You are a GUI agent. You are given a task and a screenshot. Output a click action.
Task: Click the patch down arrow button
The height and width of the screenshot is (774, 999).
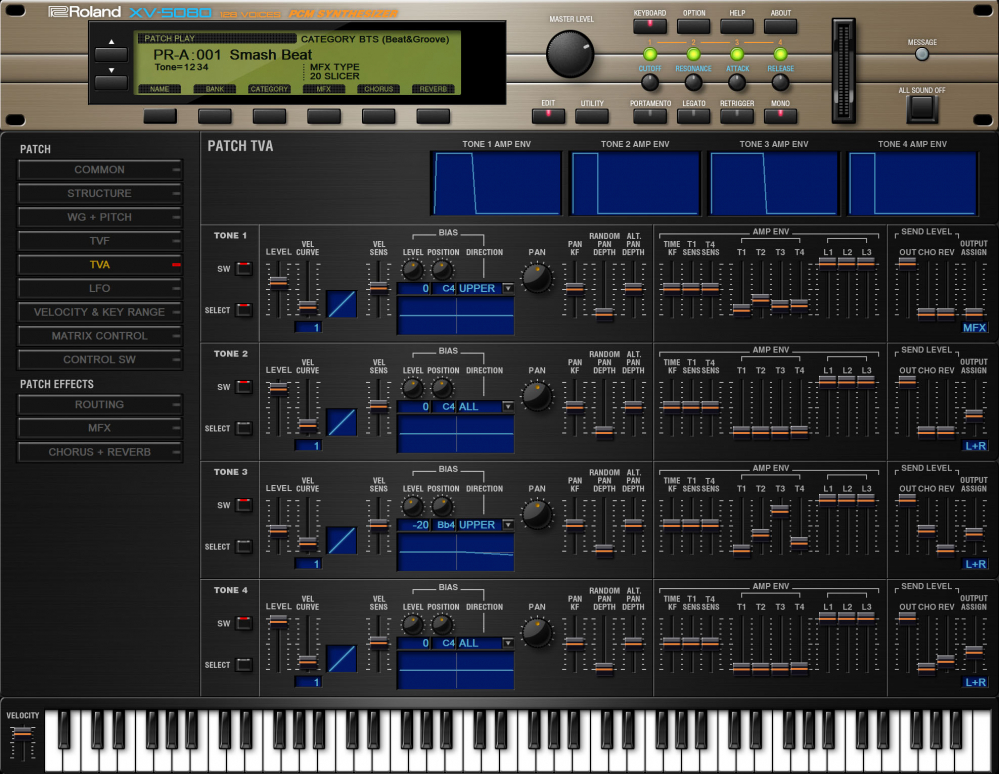[111, 82]
